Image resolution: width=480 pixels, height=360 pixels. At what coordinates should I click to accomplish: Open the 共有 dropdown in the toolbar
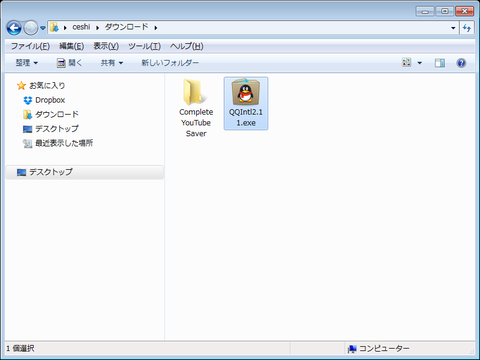click(112, 63)
